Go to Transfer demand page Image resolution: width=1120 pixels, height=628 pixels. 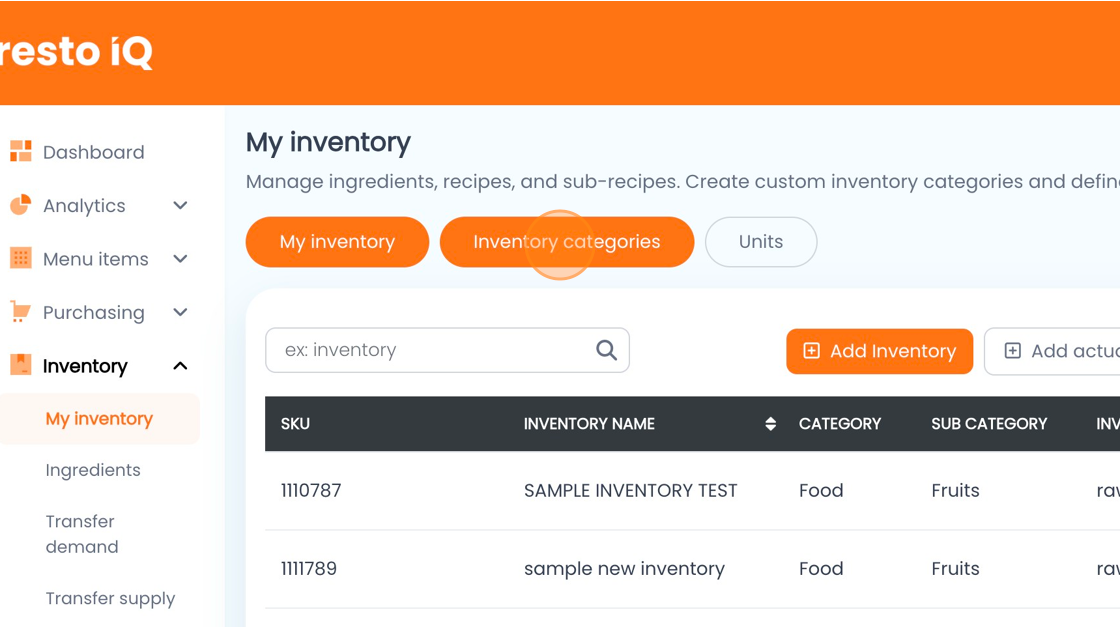click(82, 534)
